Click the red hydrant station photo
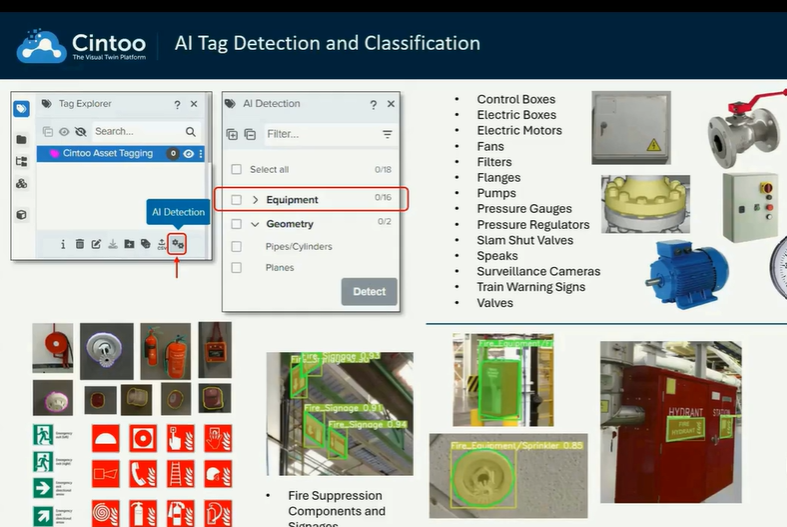Viewport: 787px width, 527px height. [671, 422]
